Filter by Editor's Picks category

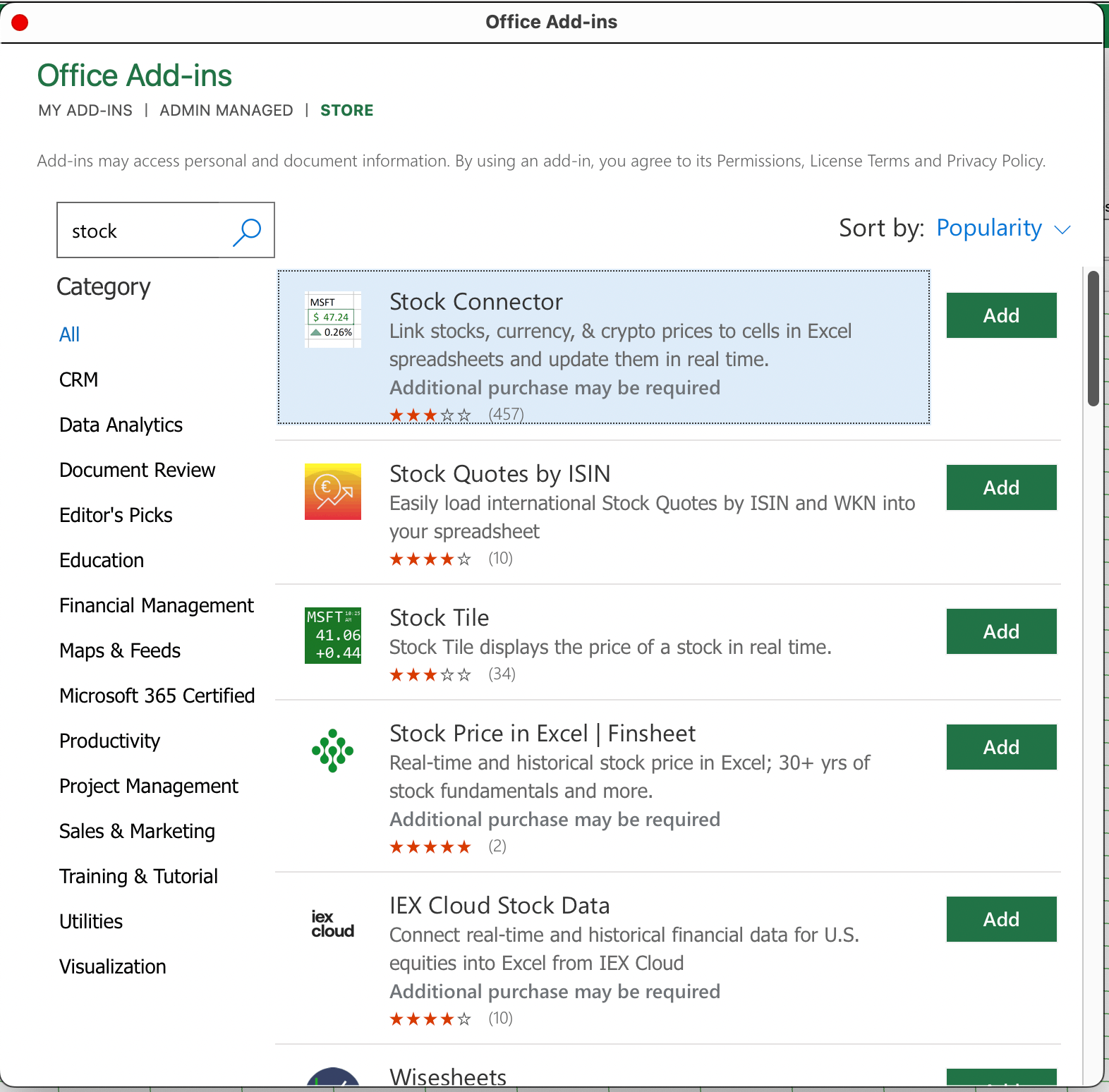pyautogui.click(x=116, y=515)
